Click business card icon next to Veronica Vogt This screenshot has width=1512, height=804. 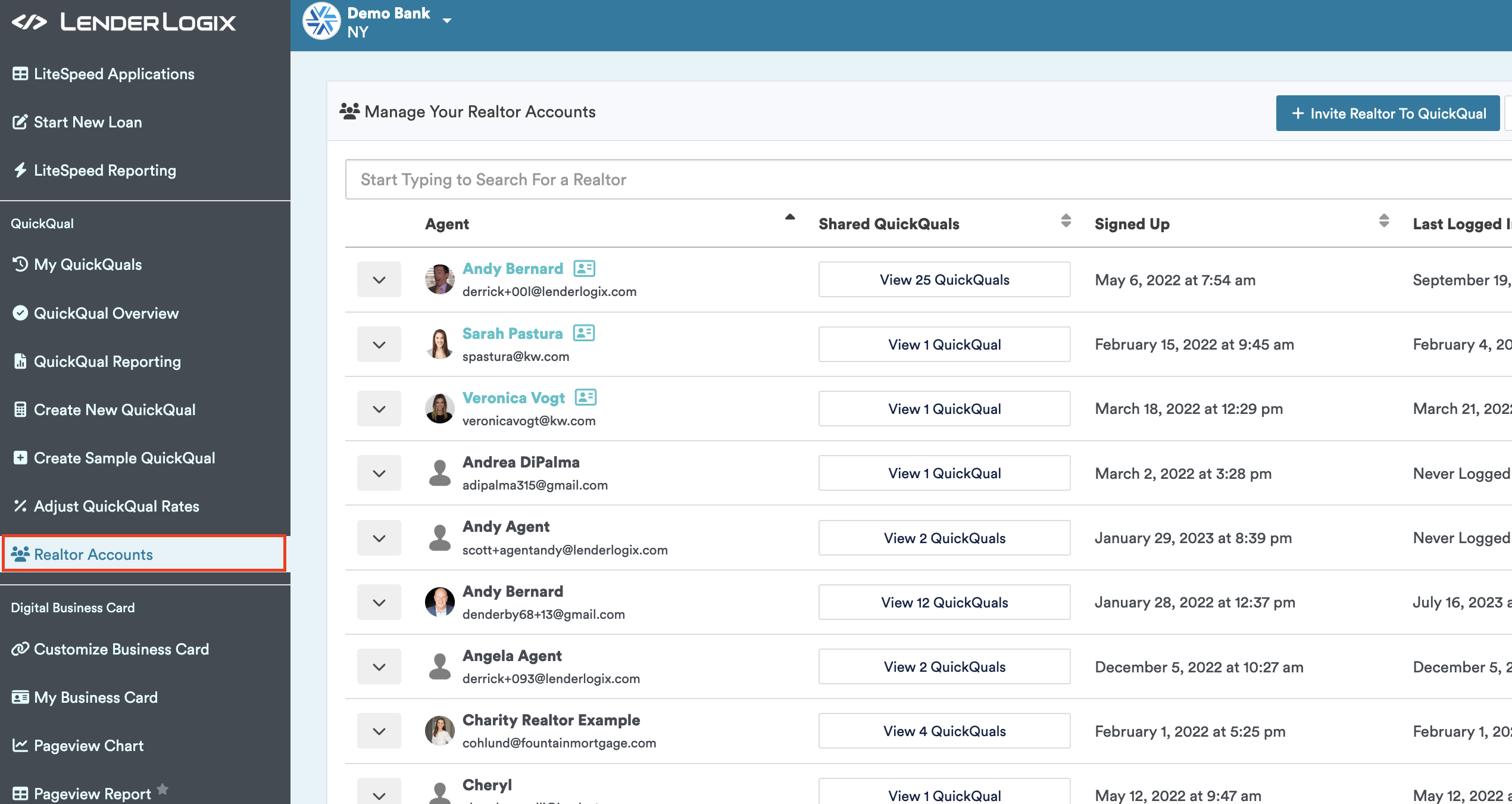coord(586,397)
